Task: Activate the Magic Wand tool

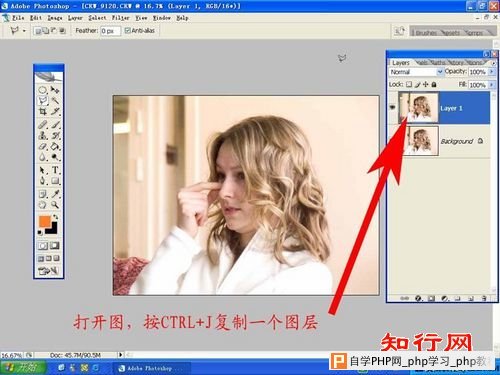Action: point(55,100)
